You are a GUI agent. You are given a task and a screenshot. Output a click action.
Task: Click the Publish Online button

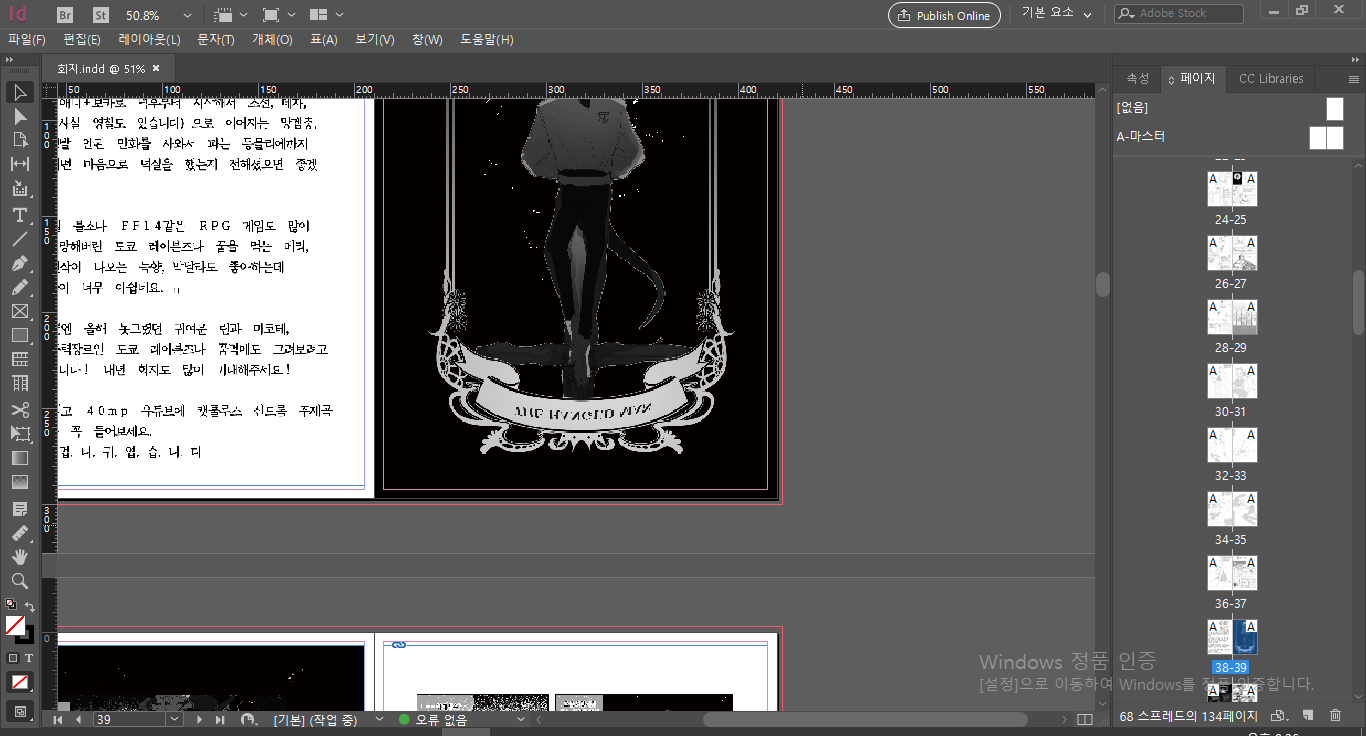tap(944, 15)
